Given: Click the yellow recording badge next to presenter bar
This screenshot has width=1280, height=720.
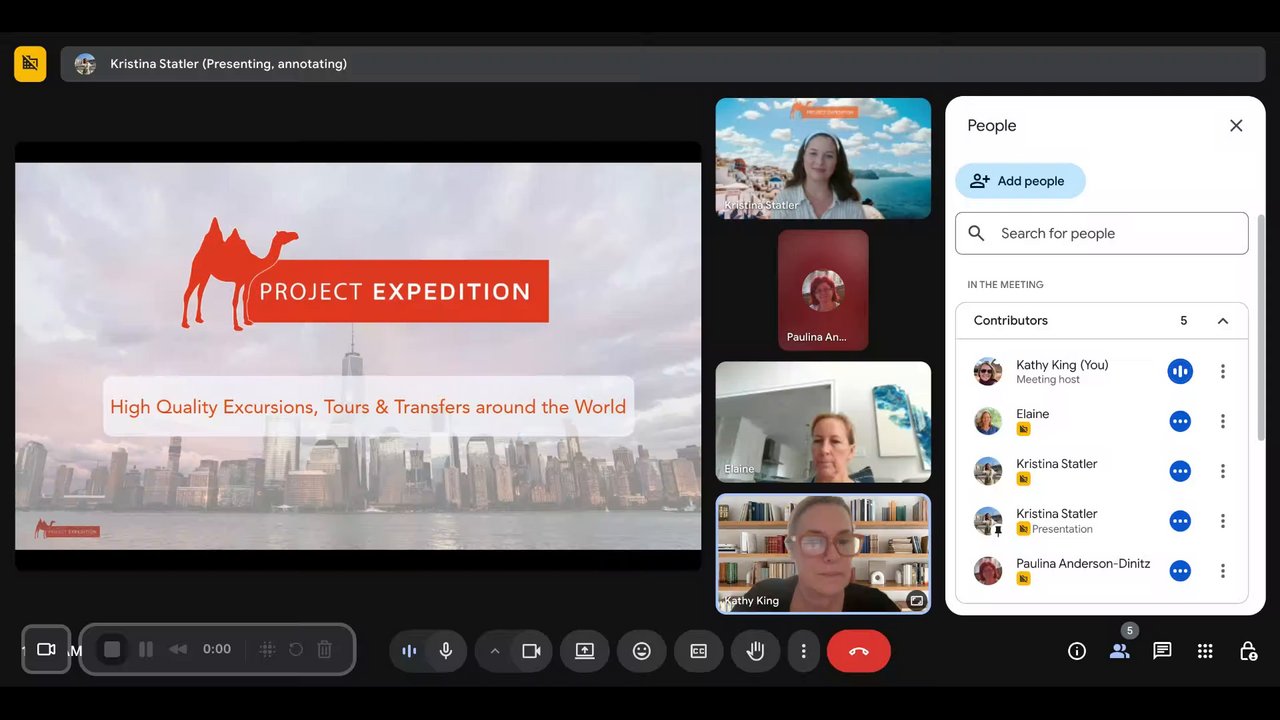Looking at the screenshot, I should pos(30,64).
